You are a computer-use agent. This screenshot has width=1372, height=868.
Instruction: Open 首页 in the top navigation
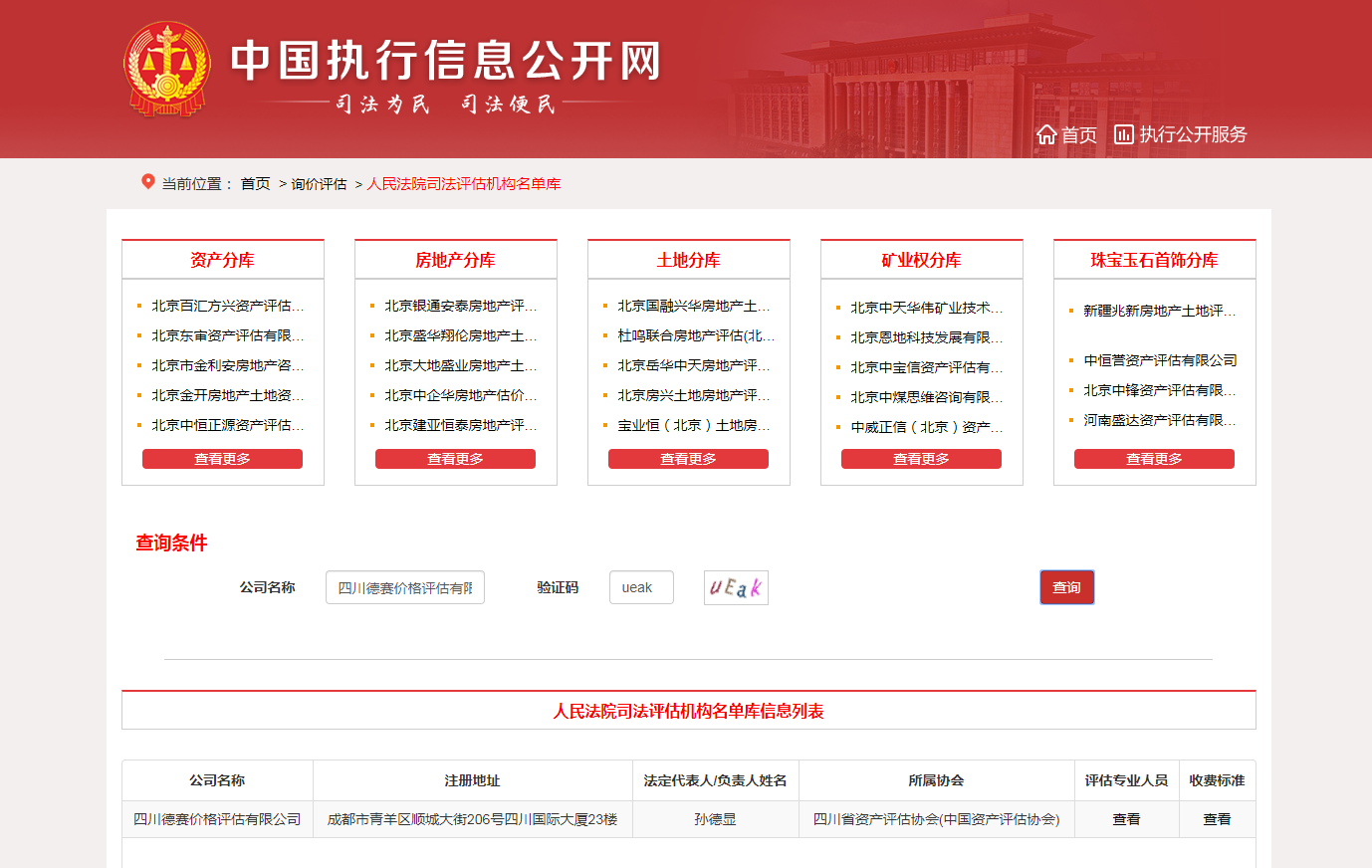pyautogui.click(x=1079, y=134)
